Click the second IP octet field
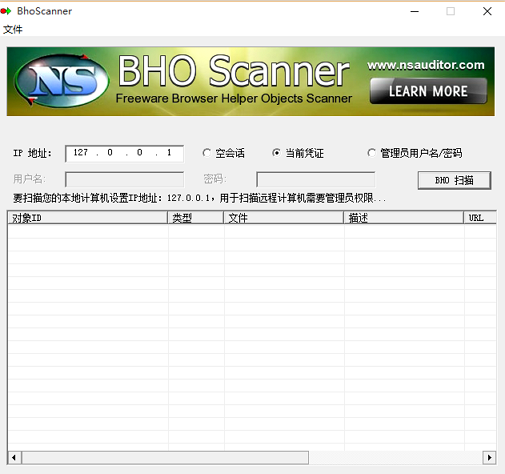 tap(110, 153)
